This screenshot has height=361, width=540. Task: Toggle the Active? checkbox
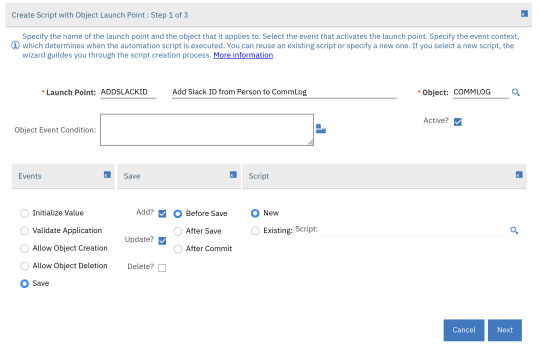coord(458,122)
